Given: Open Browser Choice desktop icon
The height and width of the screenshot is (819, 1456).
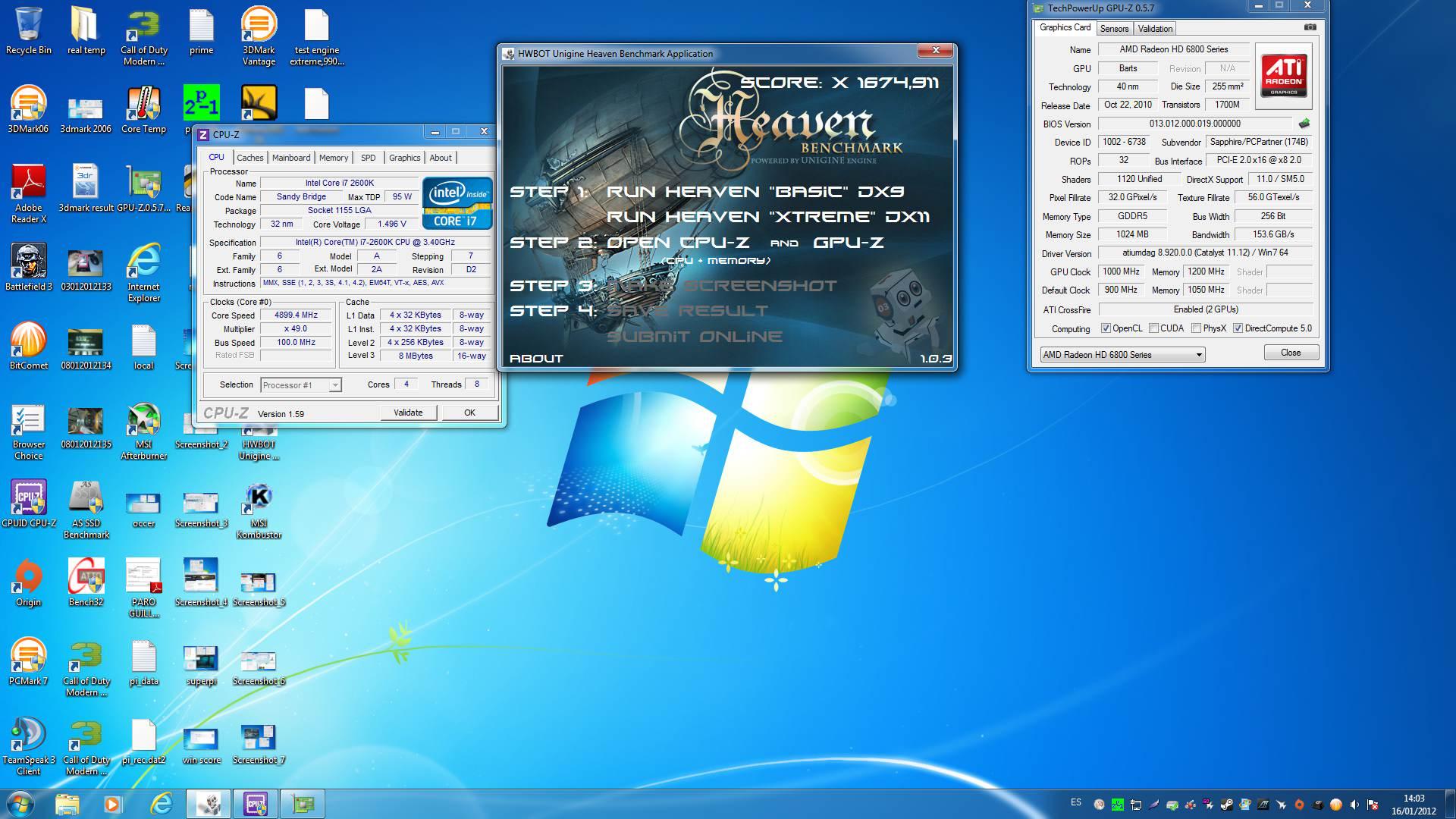Looking at the screenshot, I should (x=29, y=431).
